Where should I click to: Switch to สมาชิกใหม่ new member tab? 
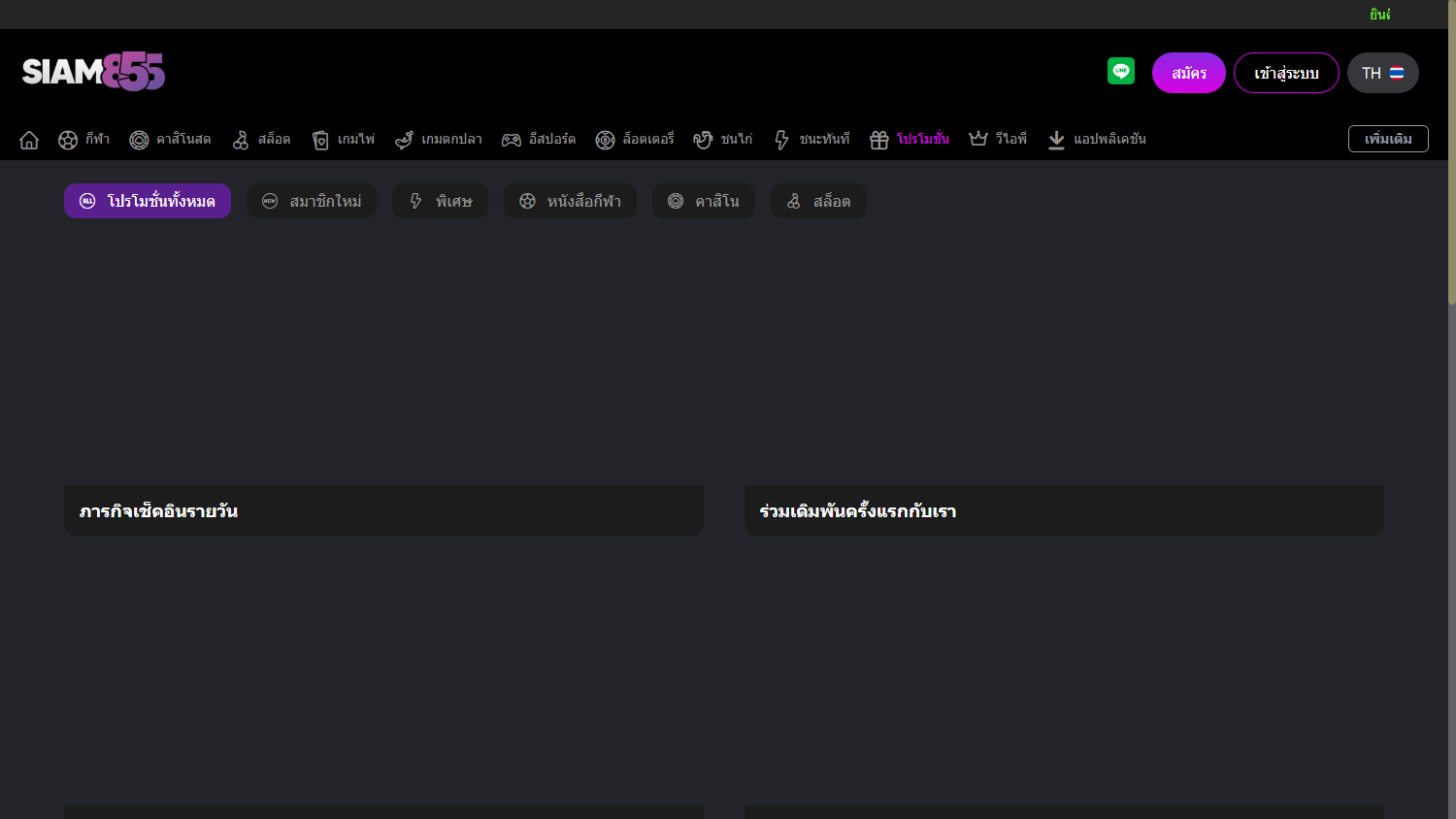point(312,201)
